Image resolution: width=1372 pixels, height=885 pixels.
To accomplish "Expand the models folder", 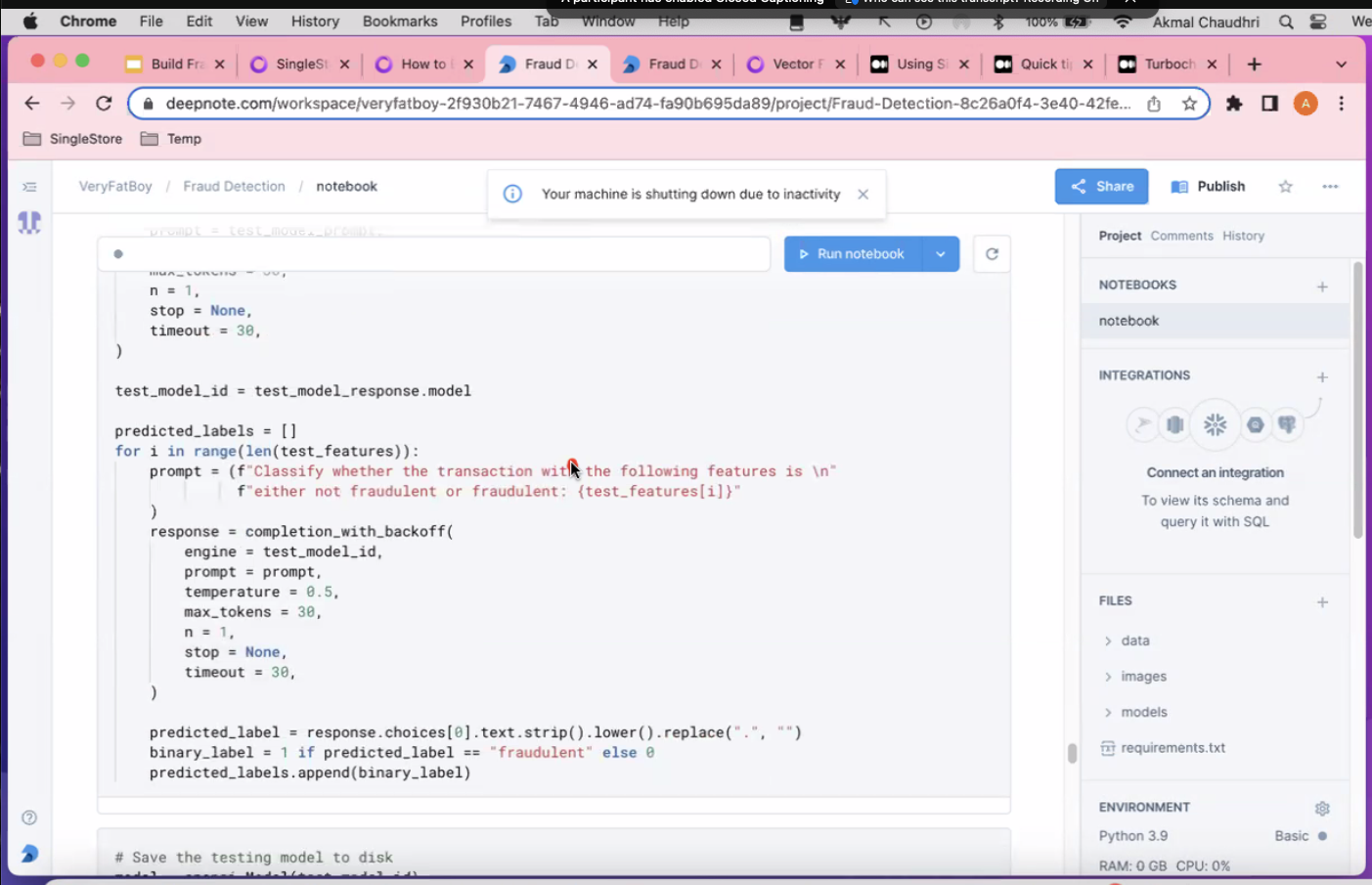I will pyautogui.click(x=1143, y=712).
